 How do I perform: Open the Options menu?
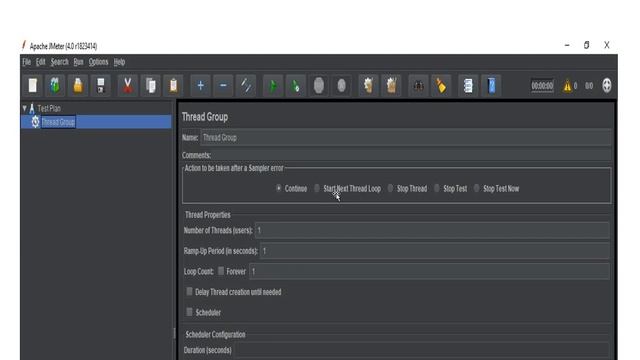pos(98,62)
